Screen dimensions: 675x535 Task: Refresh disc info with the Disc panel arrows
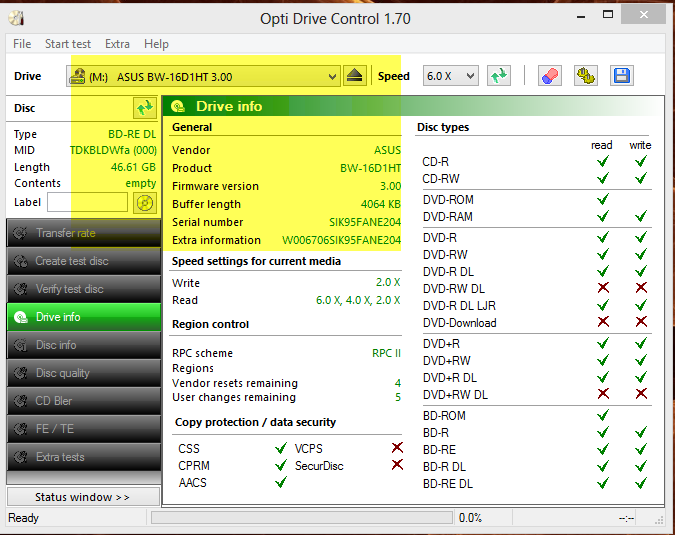pyautogui.click(x=145, y=108)
